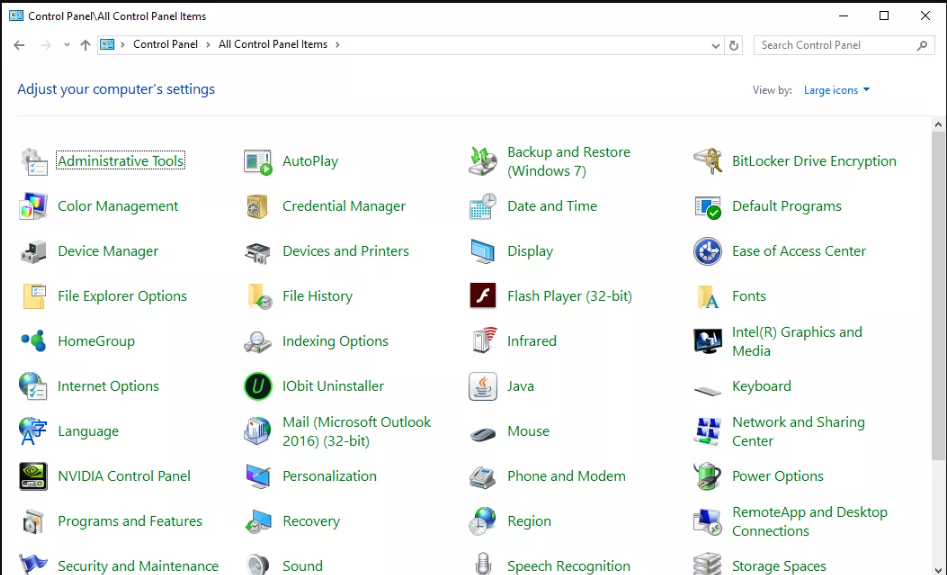Open the Security and Maintenance link
The width and height of the screenshot is (947, 575).
click(138, 566)
